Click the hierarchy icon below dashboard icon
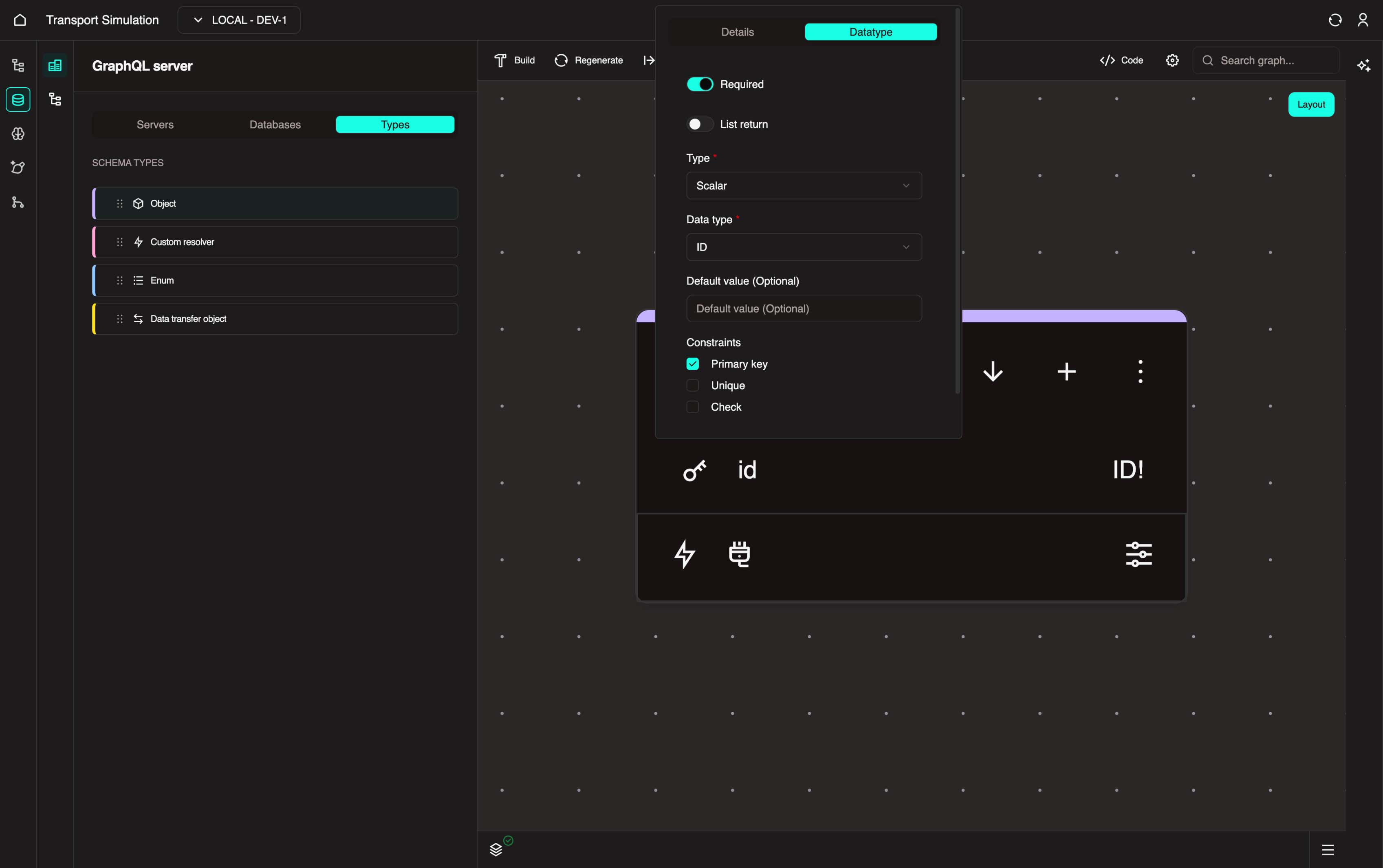The image size is (1383, 868). 55,99
